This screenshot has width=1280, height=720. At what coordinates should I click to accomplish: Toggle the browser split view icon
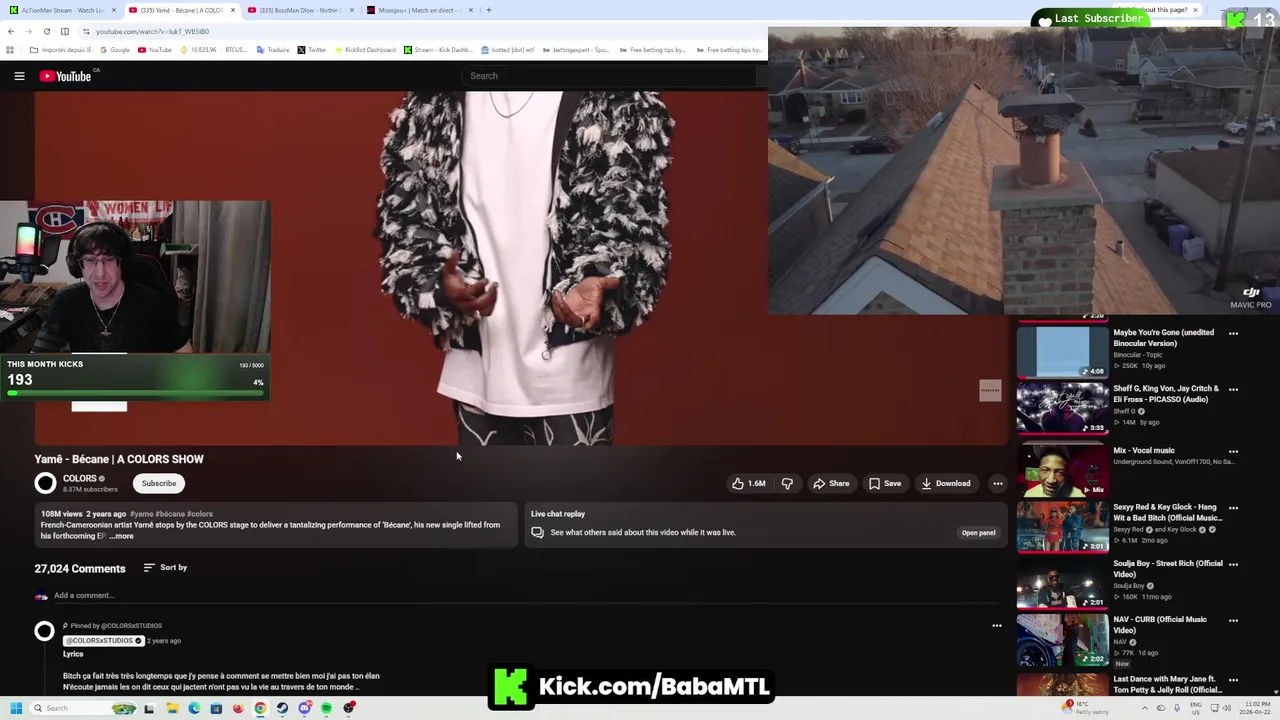tap(64, 31)
